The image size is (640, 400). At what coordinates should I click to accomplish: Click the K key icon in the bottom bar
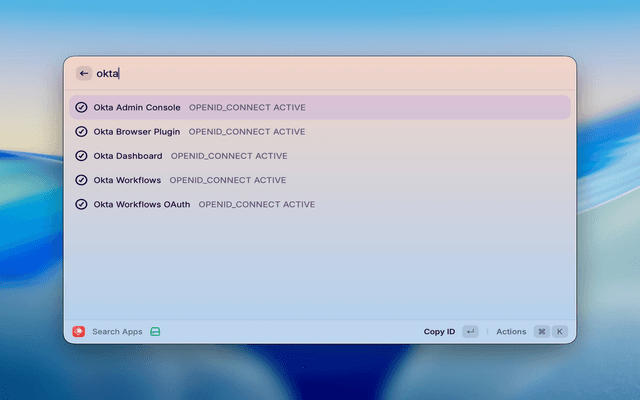pyautogui.click(x=559, y=331)
